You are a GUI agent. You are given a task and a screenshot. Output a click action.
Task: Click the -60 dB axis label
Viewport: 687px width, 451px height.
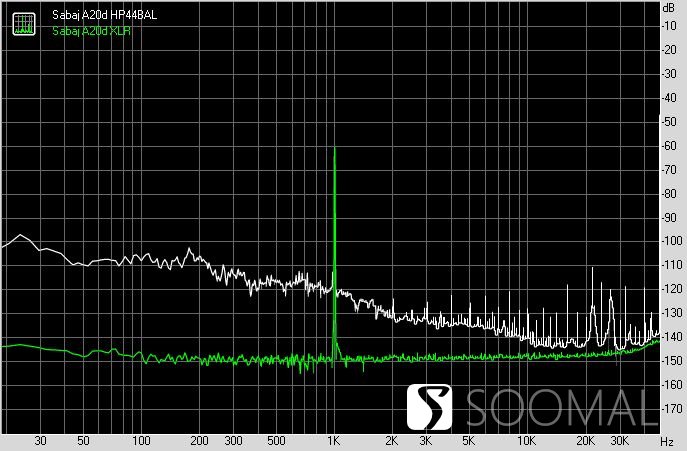[672, 146]
